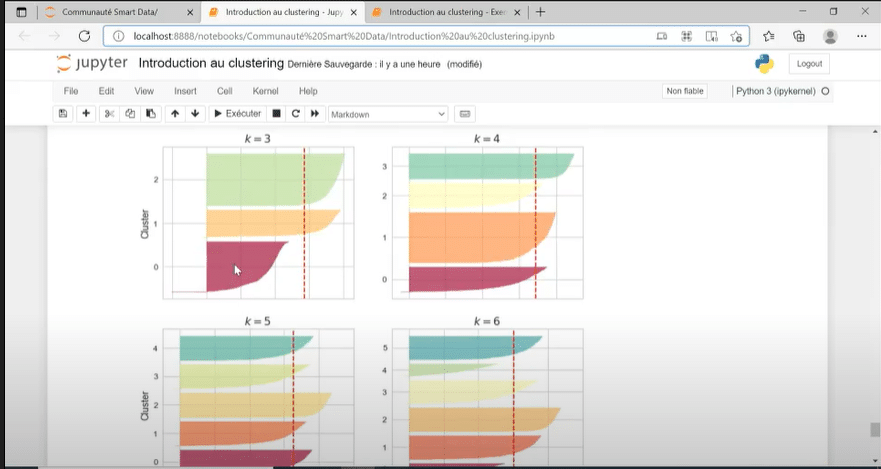Click the Non fiable trust indicator
The image size is (881, 469).
click(685, 91)
